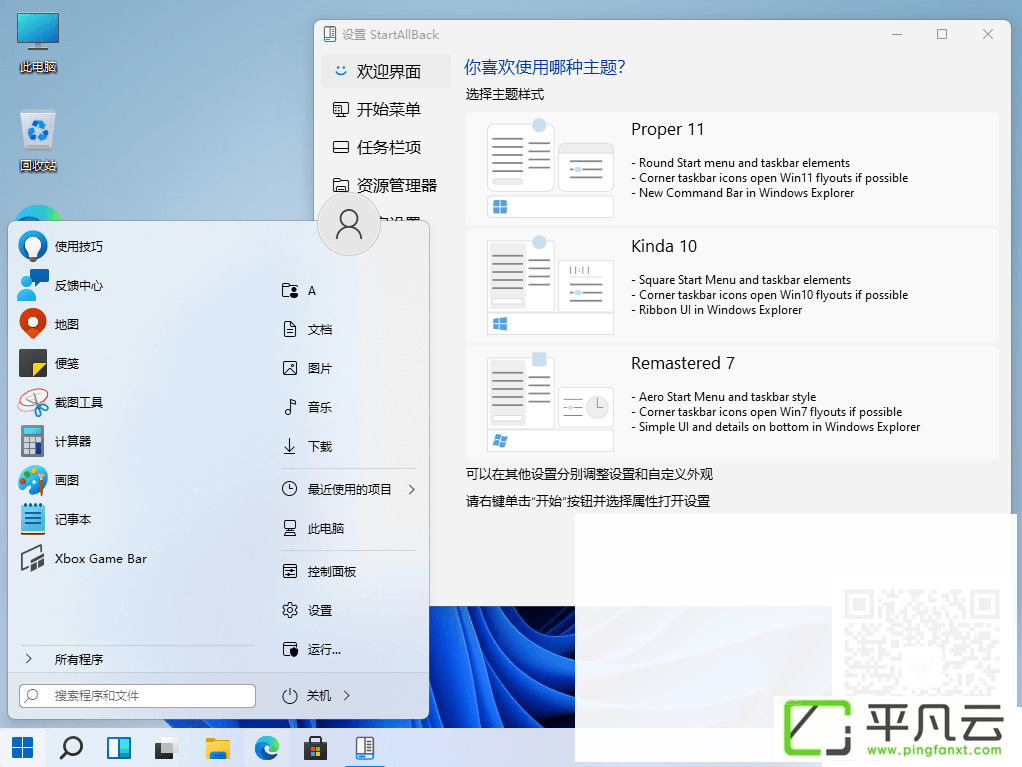The width and height of the screenshot is (1022, 767).
Task: Open the 计算器 calculator icon
Action: (x=33, y=441)
